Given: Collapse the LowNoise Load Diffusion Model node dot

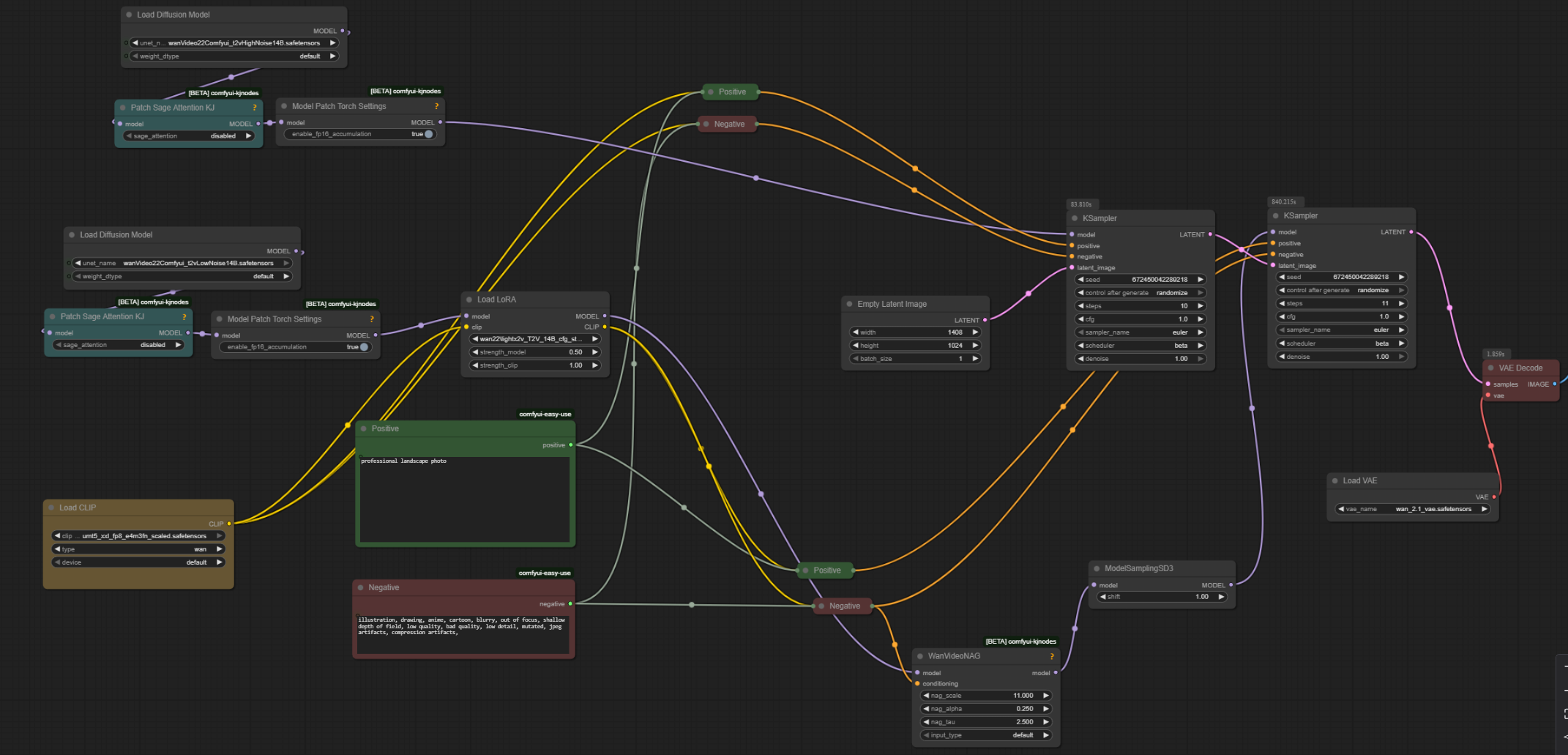Looking at the screenshot, I should (72, 235).
